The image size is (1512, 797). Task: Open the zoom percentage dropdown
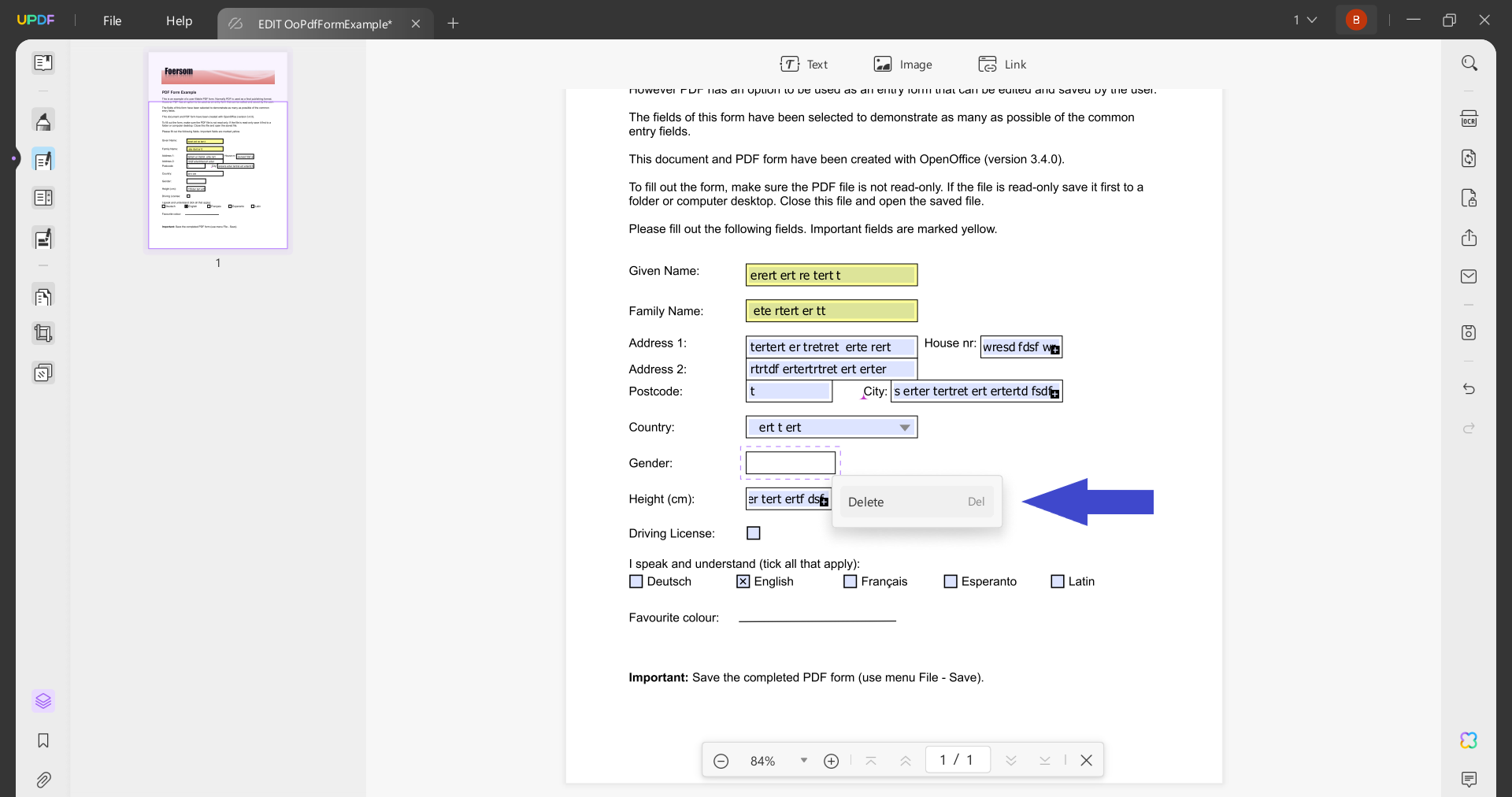tap(804, 760)
